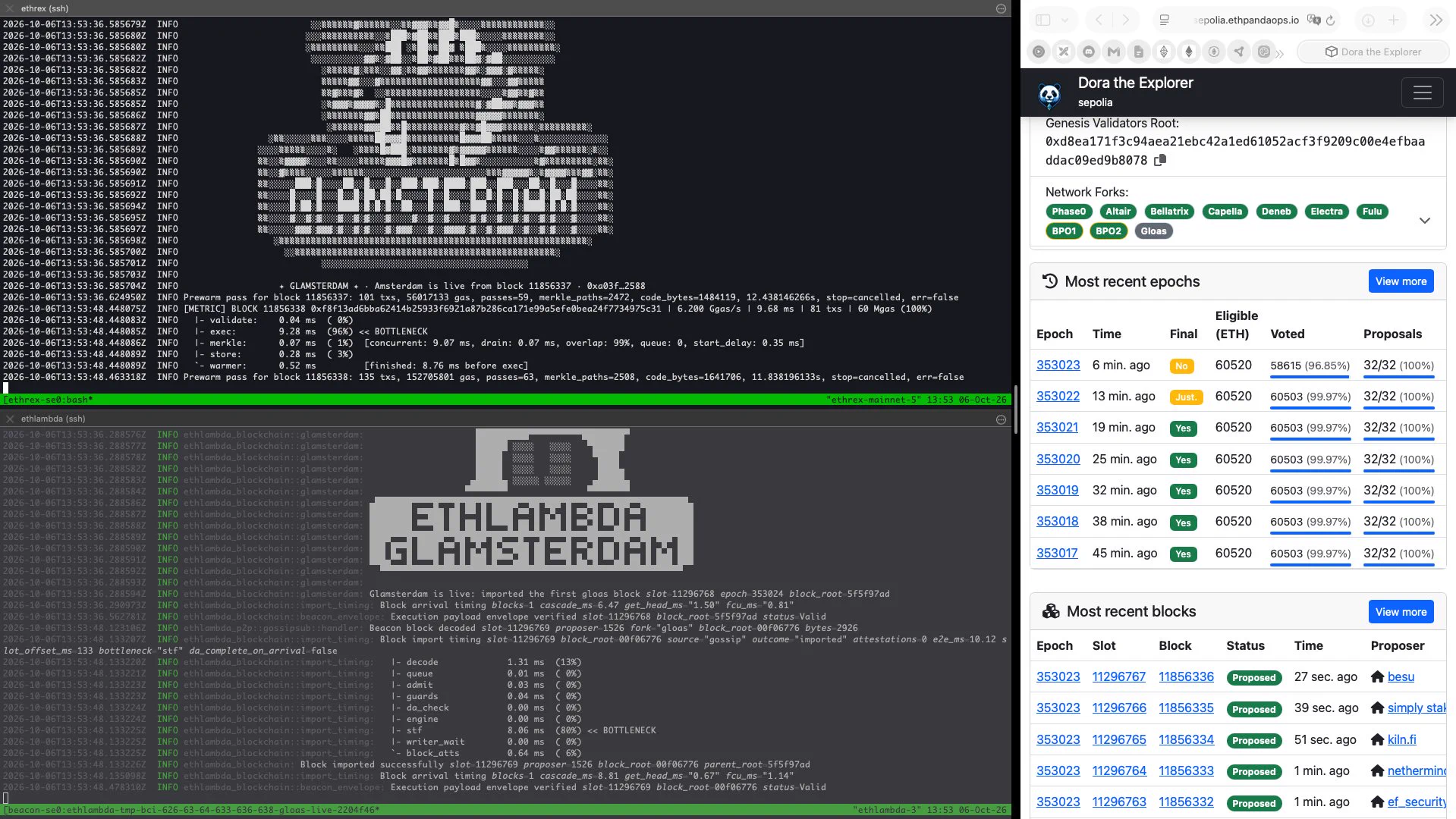Open proposer kiln.fi link
This screenshot has height=819, width=1456.
1401,739
